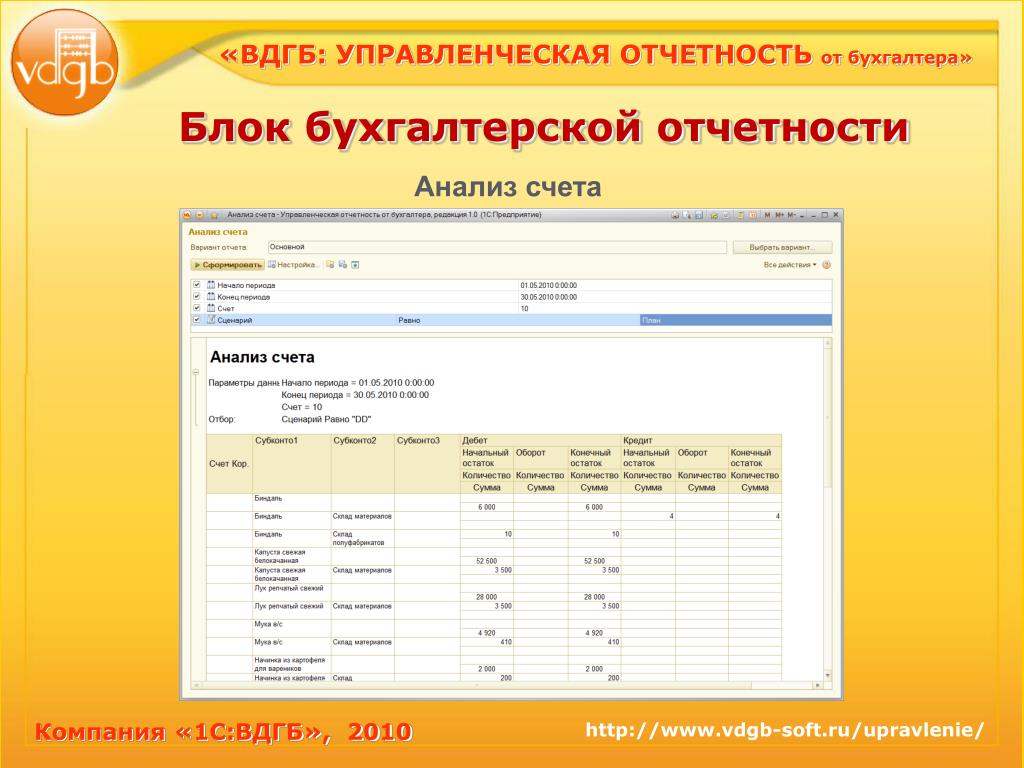Open the 1C main menu icon
Image resolution: width=1024 pixels, height=768 pixels.
tap(187, 215)
